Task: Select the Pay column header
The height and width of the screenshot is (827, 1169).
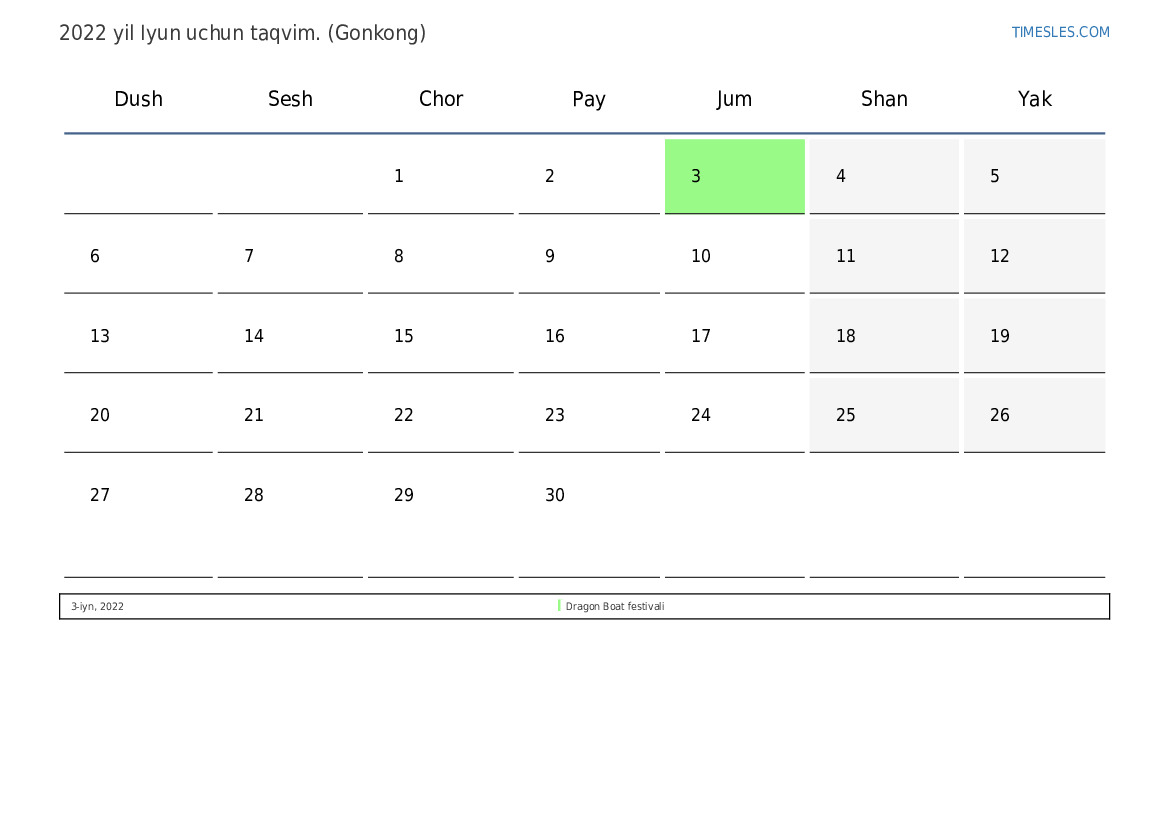Action: 589,99
